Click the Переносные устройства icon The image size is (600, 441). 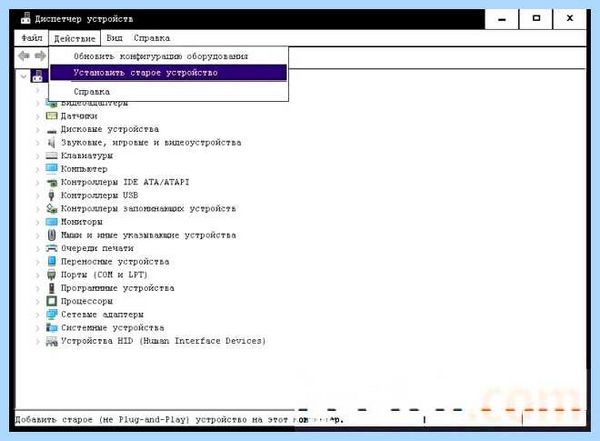[51, 261]
